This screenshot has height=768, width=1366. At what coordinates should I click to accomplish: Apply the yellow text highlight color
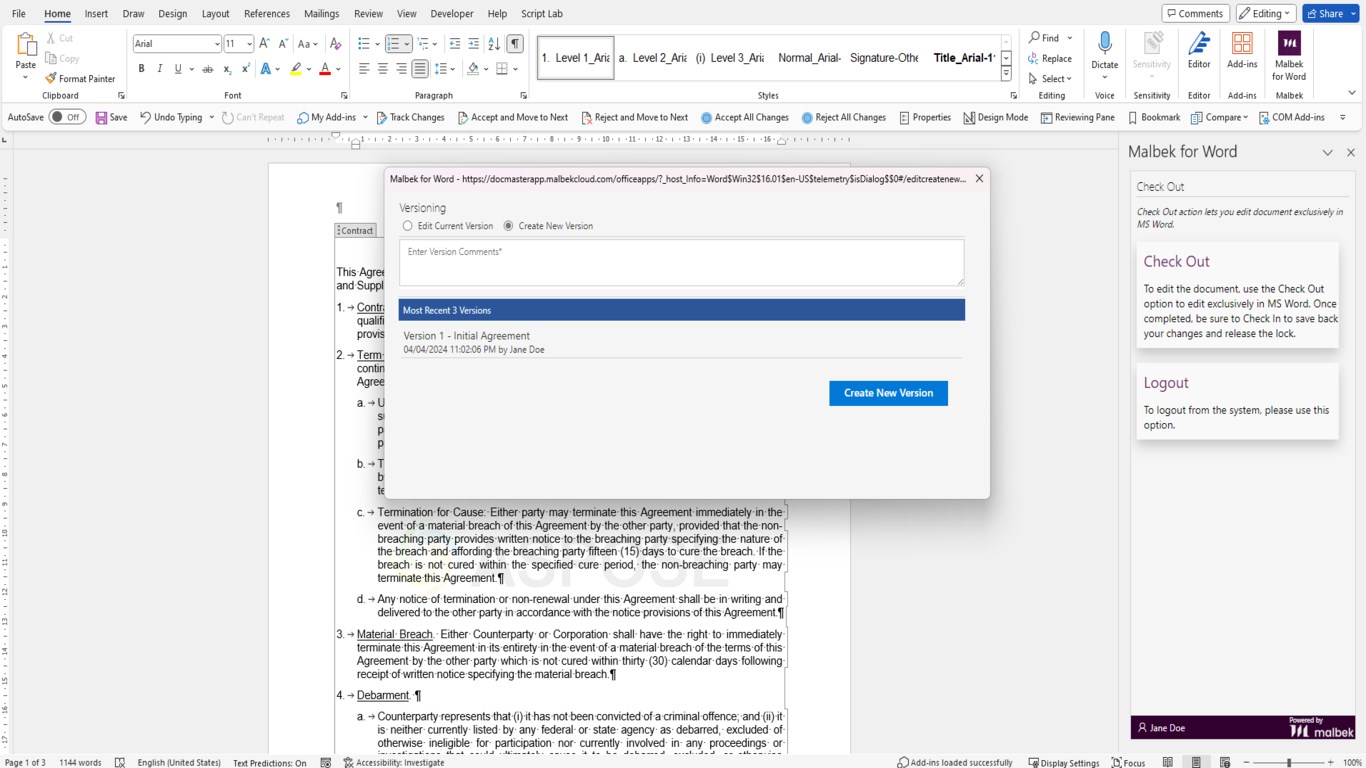[296, 69]
